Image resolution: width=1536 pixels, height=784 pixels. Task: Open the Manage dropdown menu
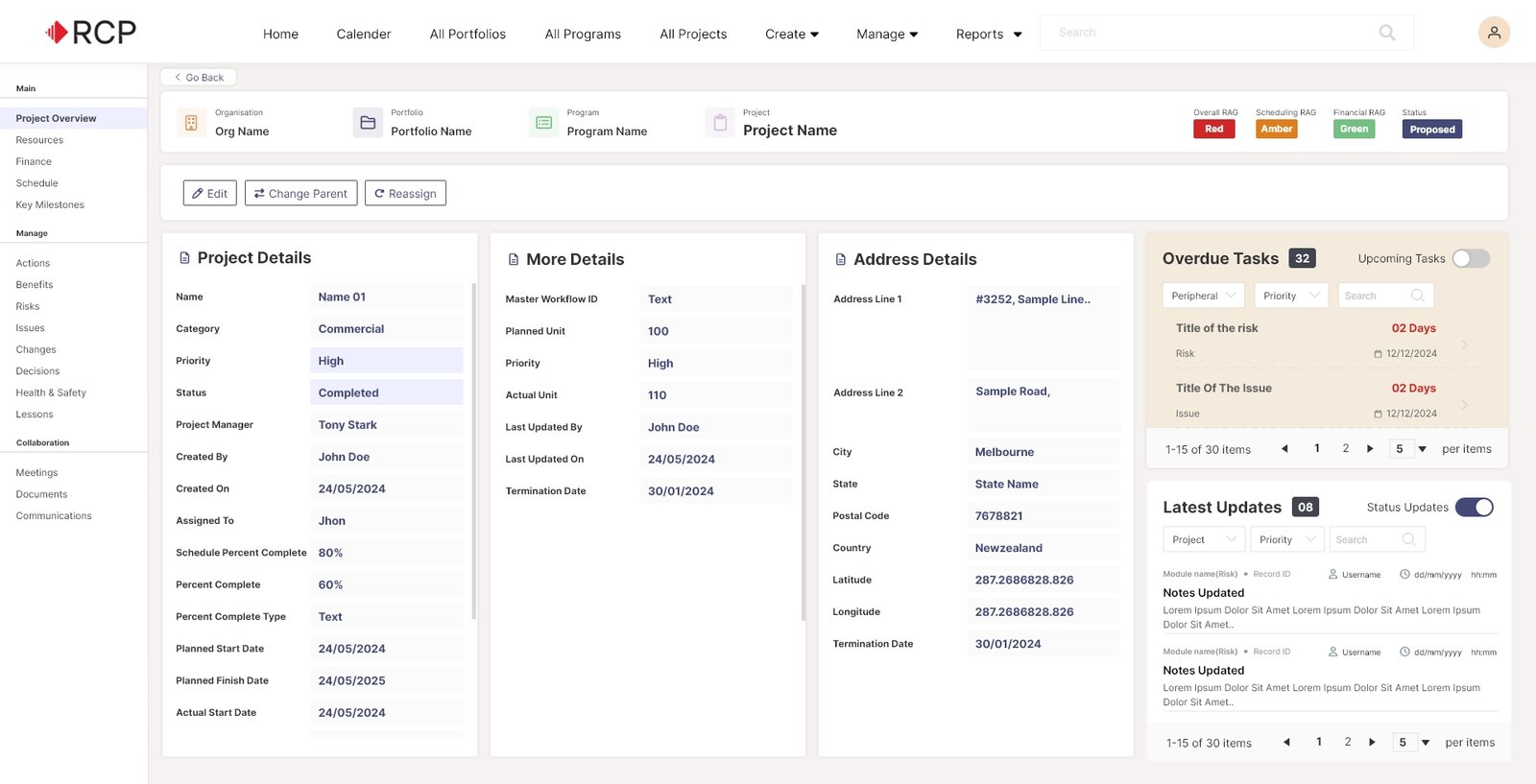887,34
